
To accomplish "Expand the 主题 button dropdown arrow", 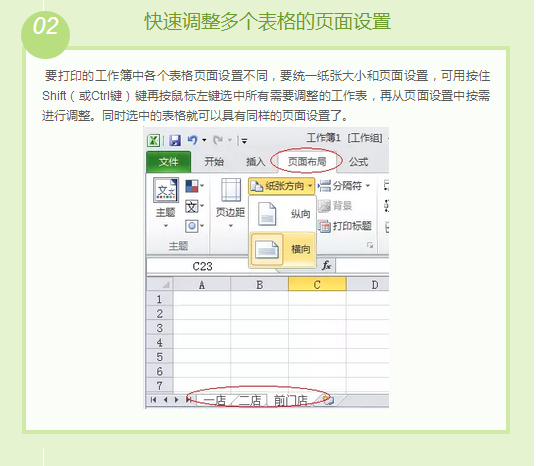I will click(166, 226).
